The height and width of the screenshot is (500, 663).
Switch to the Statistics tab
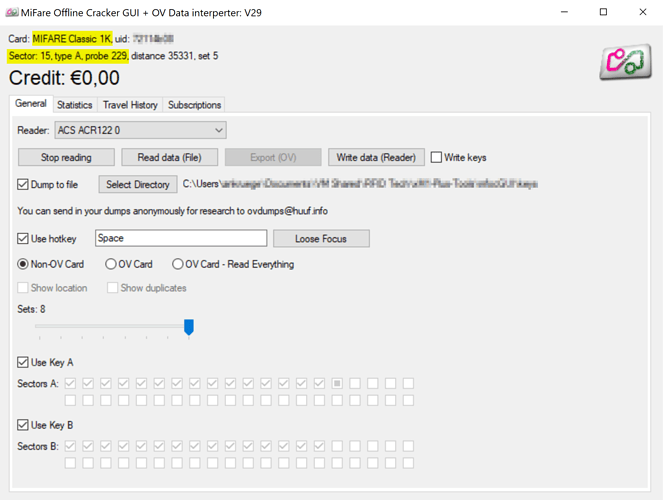(x=75, y=105)
